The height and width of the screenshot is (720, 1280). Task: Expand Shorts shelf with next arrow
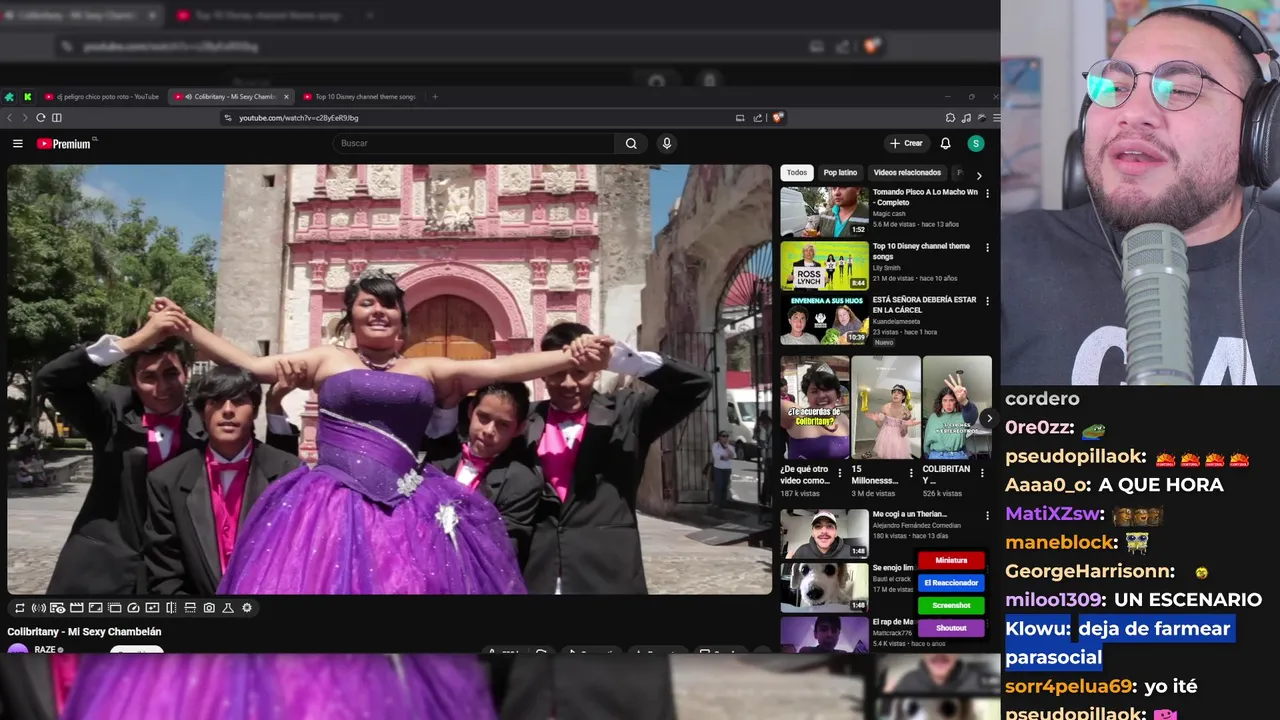pyautogui.click(x=989, y=419)
